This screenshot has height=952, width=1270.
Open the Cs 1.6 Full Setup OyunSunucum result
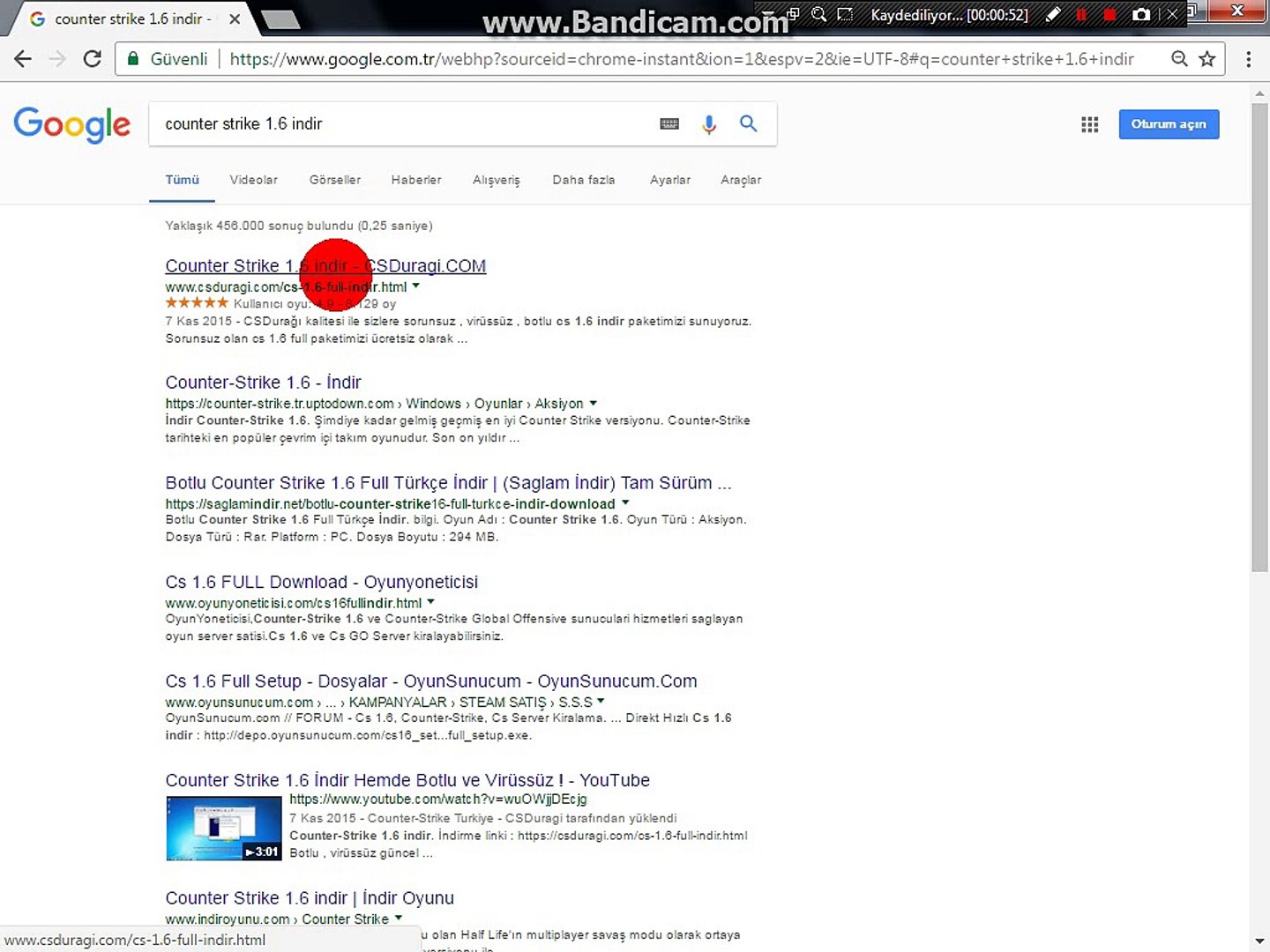pyautogui.click(x=431, y=681)
